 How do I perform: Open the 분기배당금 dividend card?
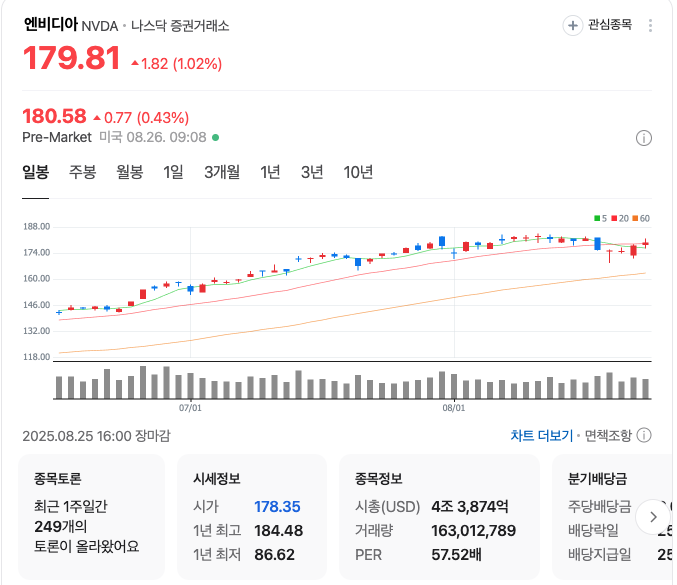[612, 516]
